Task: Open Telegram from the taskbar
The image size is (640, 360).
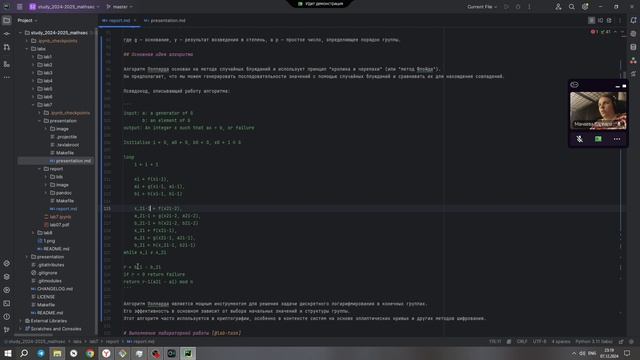Action: pyautogui.click(x=41, y=353)
